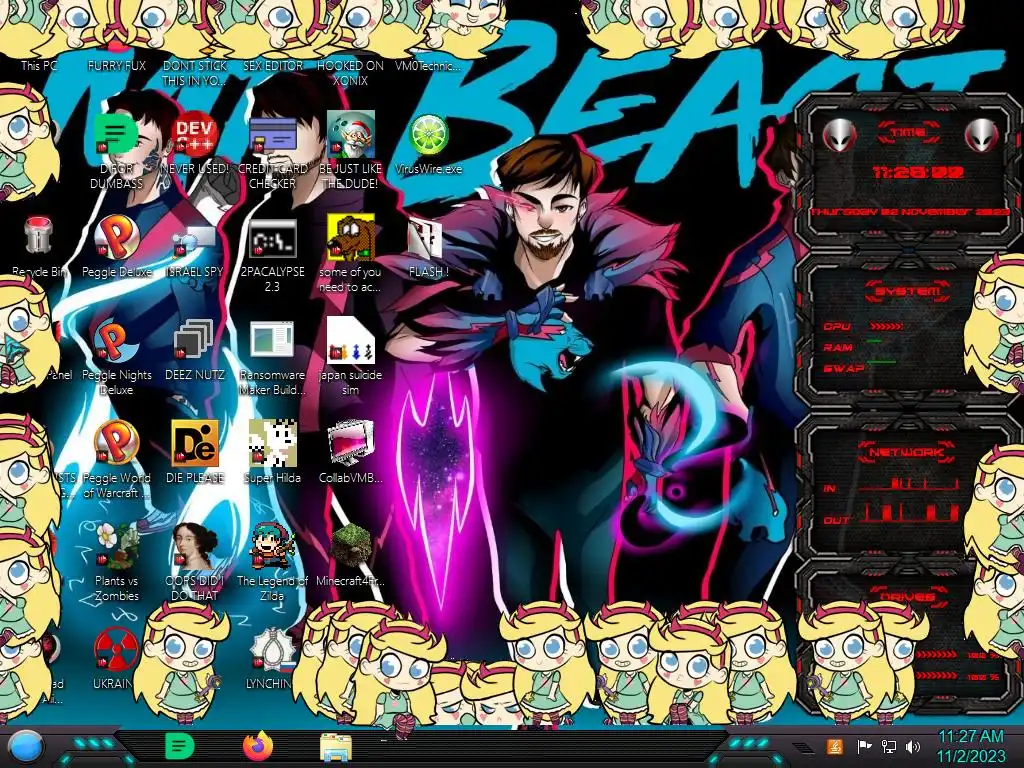
Task: Click the DRIVES widget header
Action: (907, 596)
